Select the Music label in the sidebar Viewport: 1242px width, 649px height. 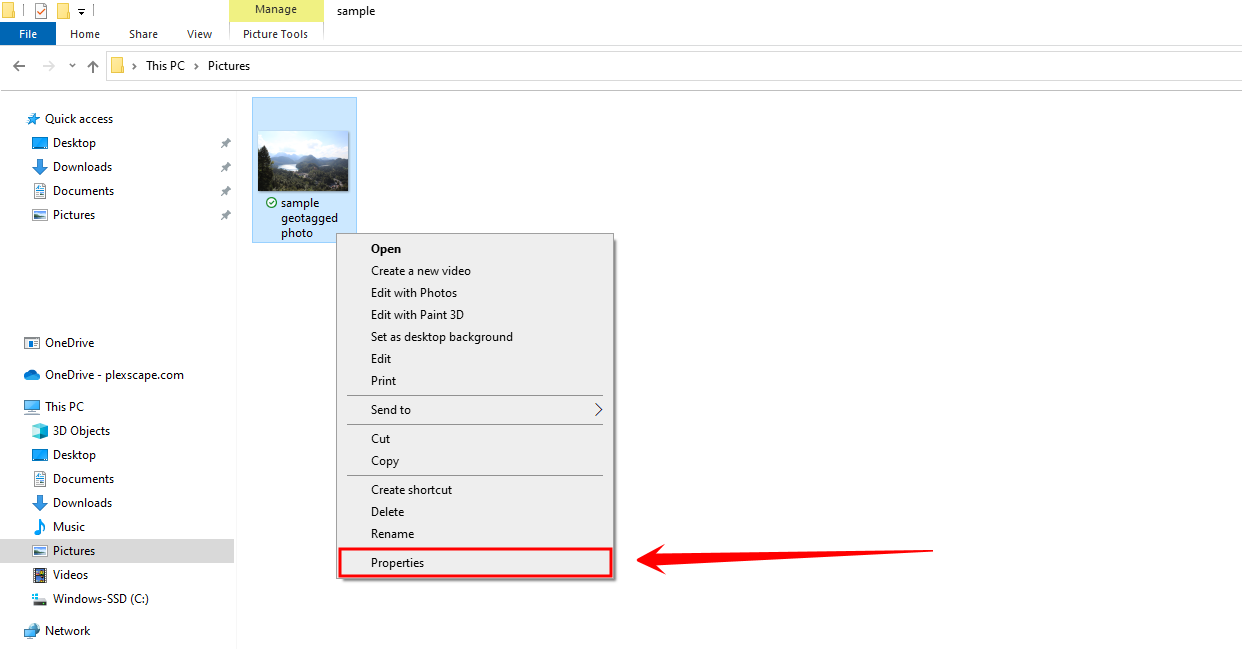69,527
